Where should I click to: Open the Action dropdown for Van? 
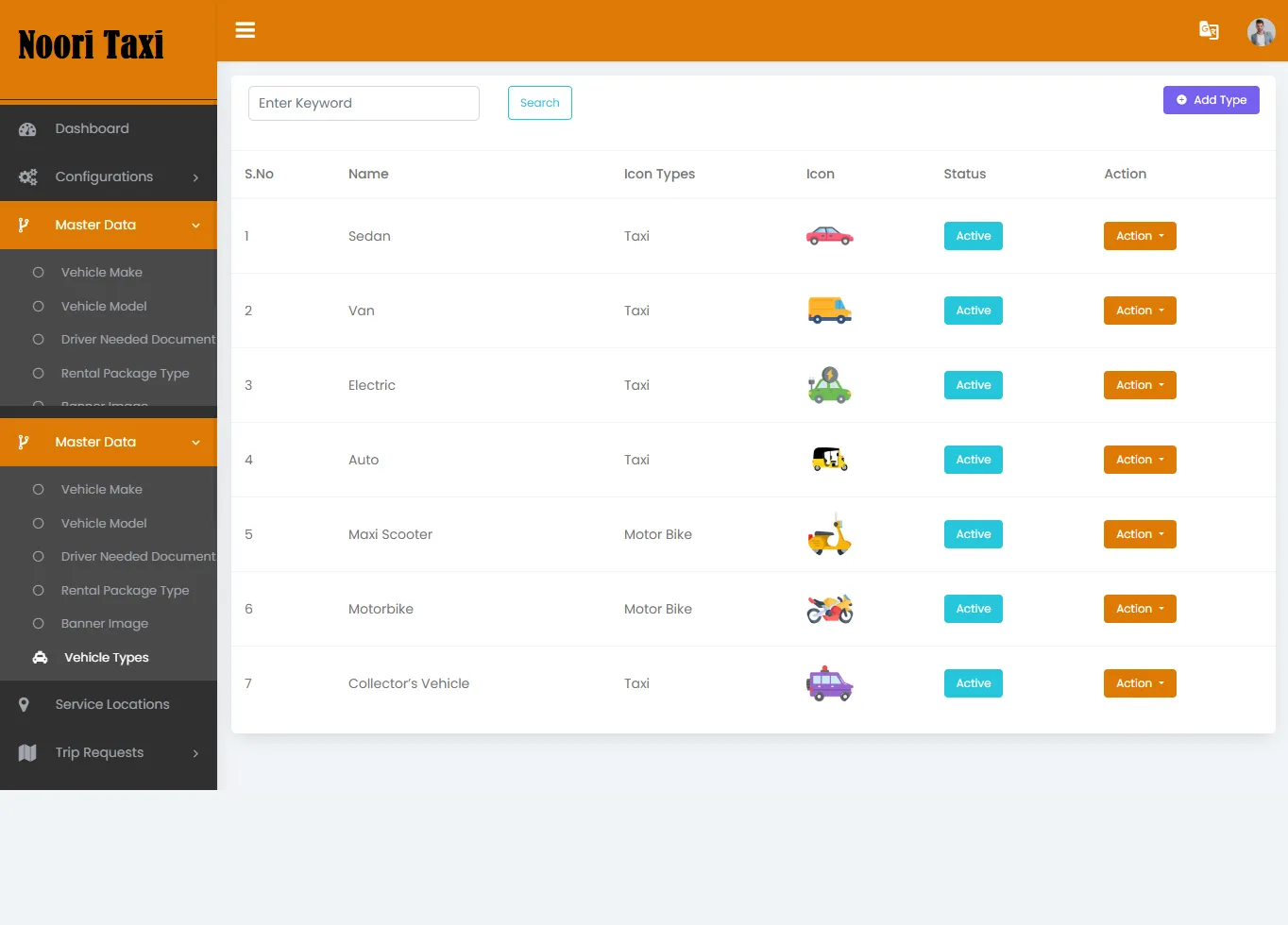tap(1140, 311)
